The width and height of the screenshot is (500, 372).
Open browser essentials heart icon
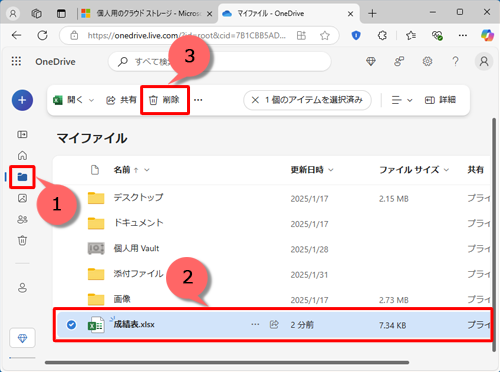coord(437,35)
